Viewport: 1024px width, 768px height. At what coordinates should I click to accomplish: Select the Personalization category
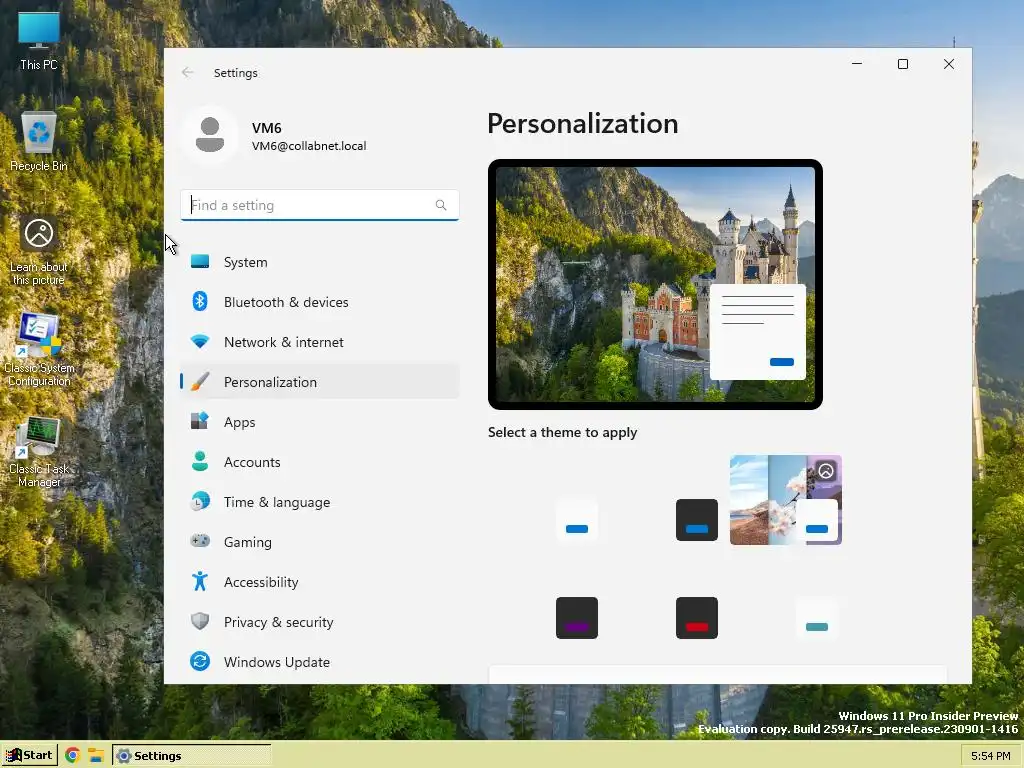pyautogui.click(x=319, y=382)
